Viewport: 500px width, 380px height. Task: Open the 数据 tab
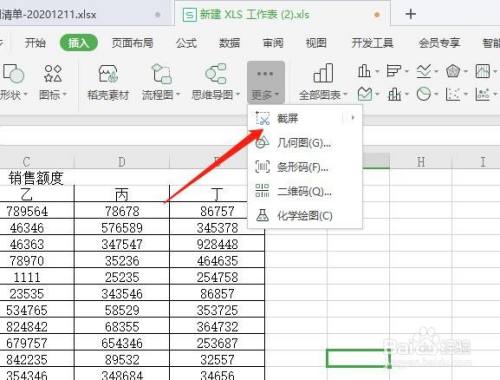click(x=229, y=43)
